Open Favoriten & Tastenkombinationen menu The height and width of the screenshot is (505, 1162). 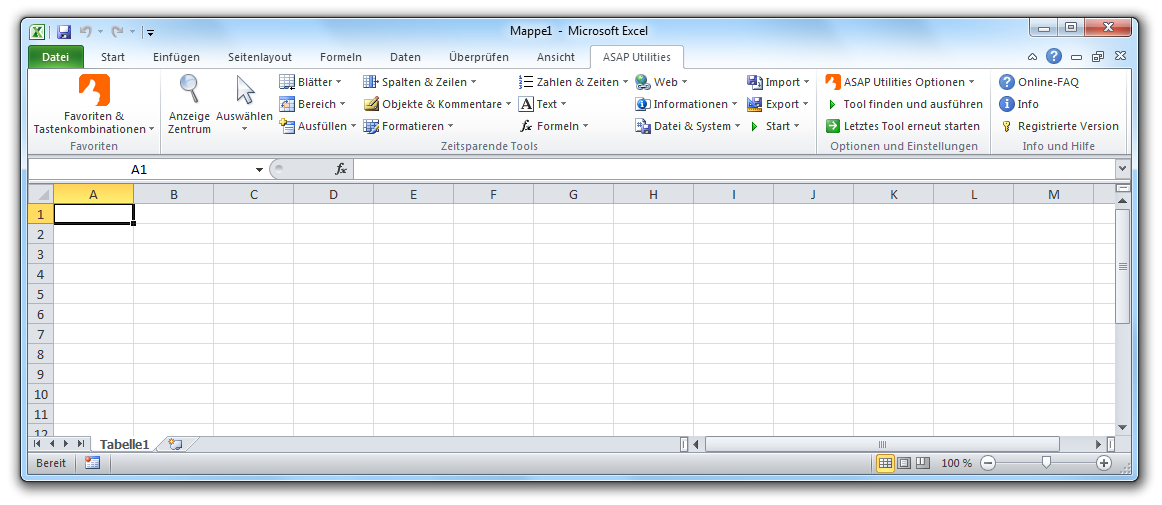94,105
